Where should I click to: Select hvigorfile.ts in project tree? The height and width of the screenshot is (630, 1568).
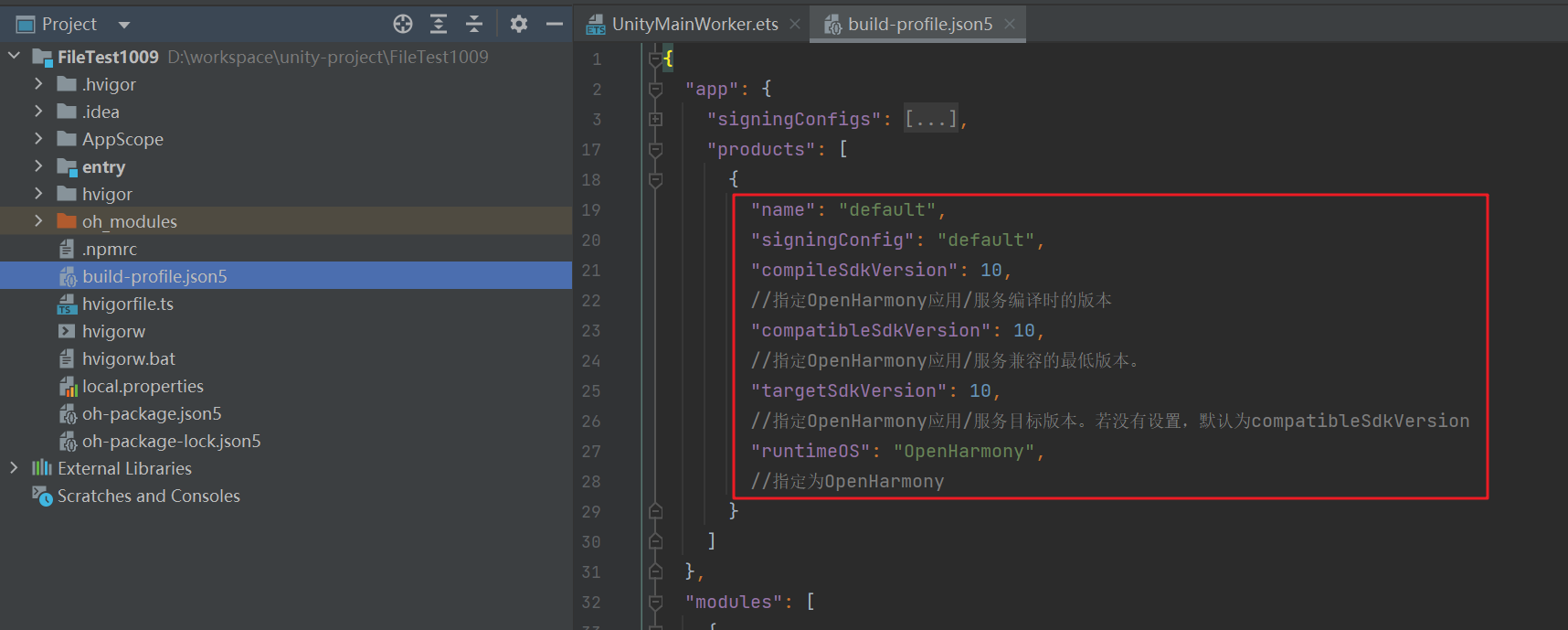click(127, 304)
